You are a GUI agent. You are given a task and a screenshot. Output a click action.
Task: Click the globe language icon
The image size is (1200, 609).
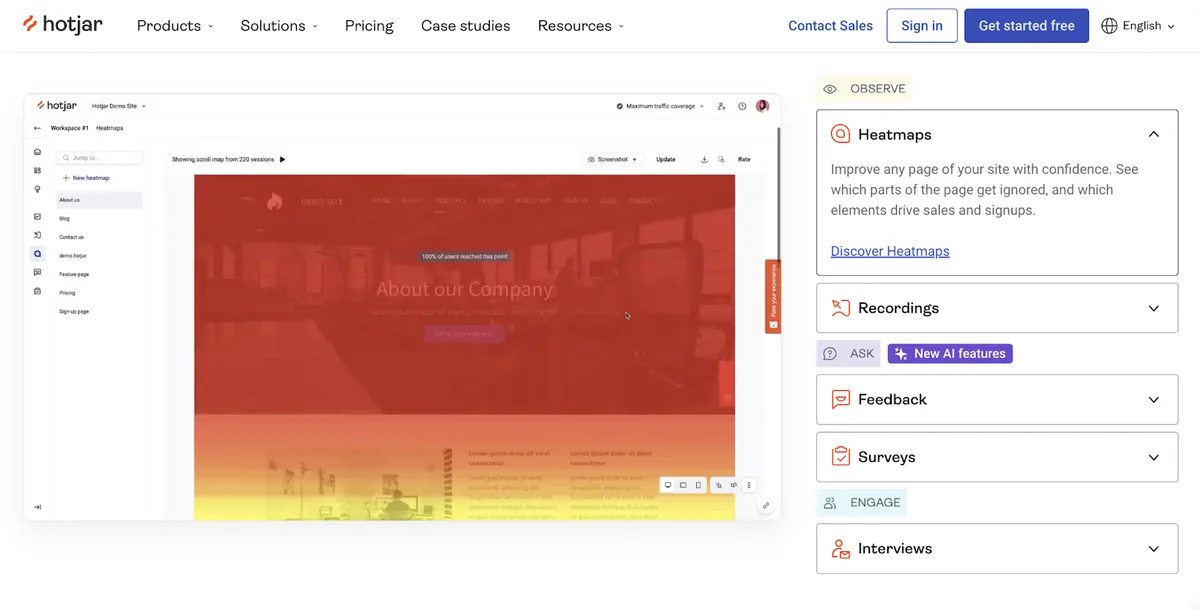(x=1109, y=26)
